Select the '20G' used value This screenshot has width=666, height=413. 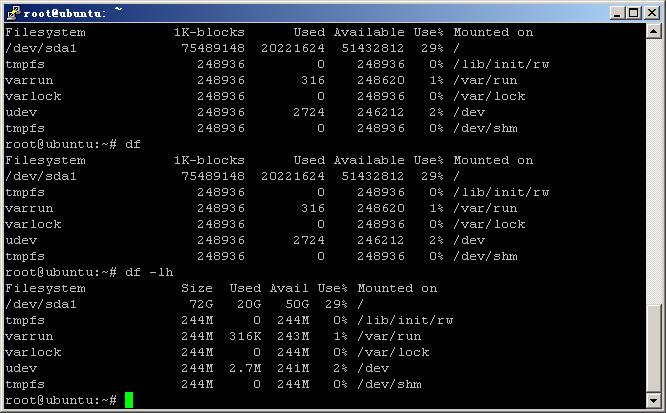click(249, 304)
